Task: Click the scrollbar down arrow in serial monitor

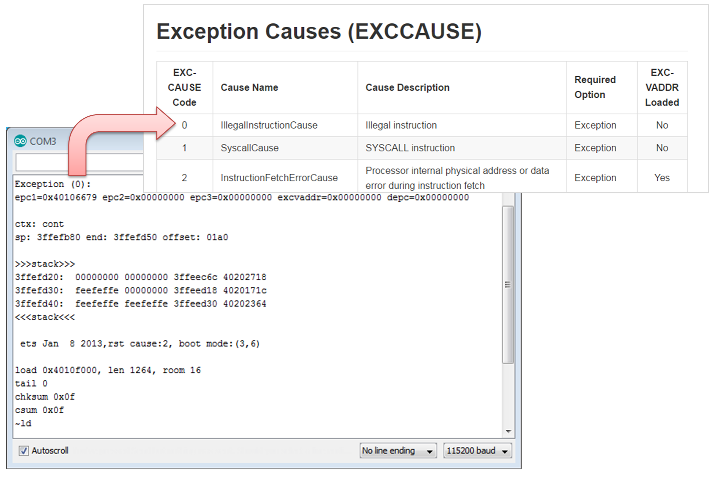Action: pos(508,431)
